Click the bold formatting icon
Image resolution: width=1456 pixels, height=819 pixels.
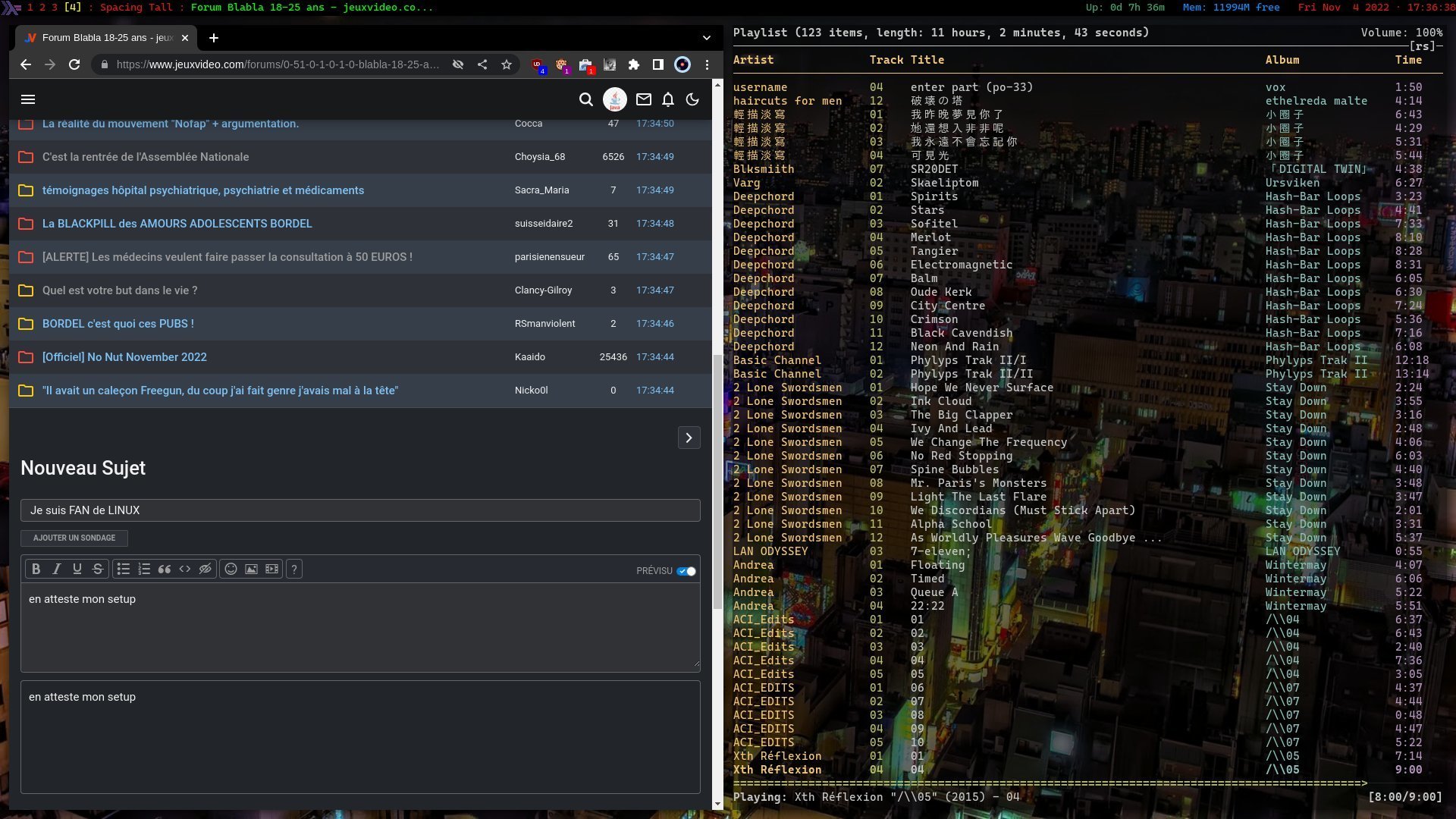(x=36, y=569)
